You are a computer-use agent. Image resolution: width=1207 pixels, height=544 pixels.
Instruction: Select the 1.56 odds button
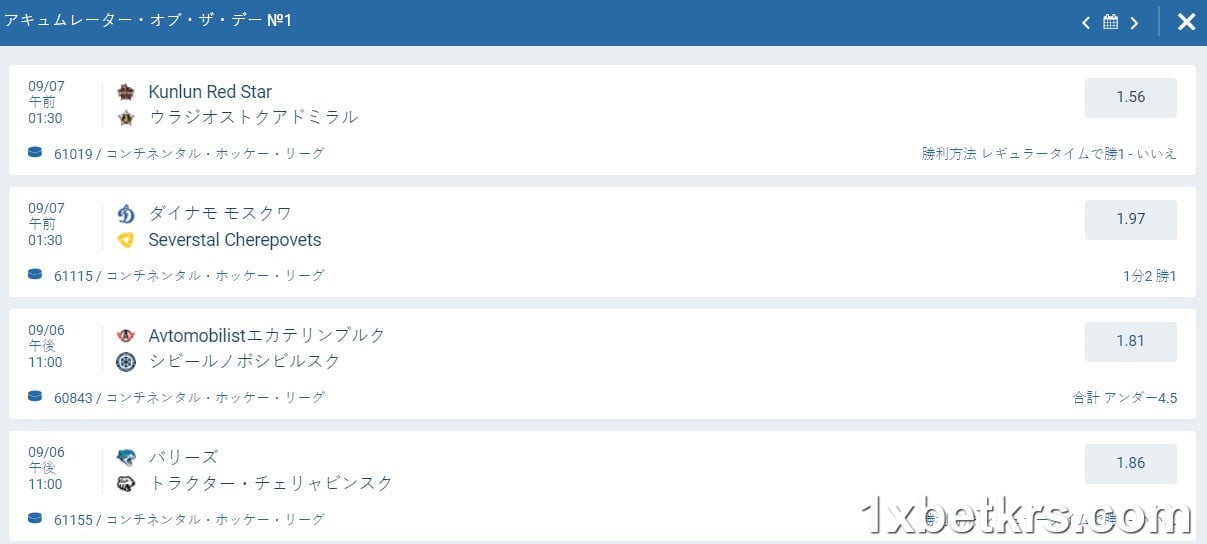(1130, 97)
